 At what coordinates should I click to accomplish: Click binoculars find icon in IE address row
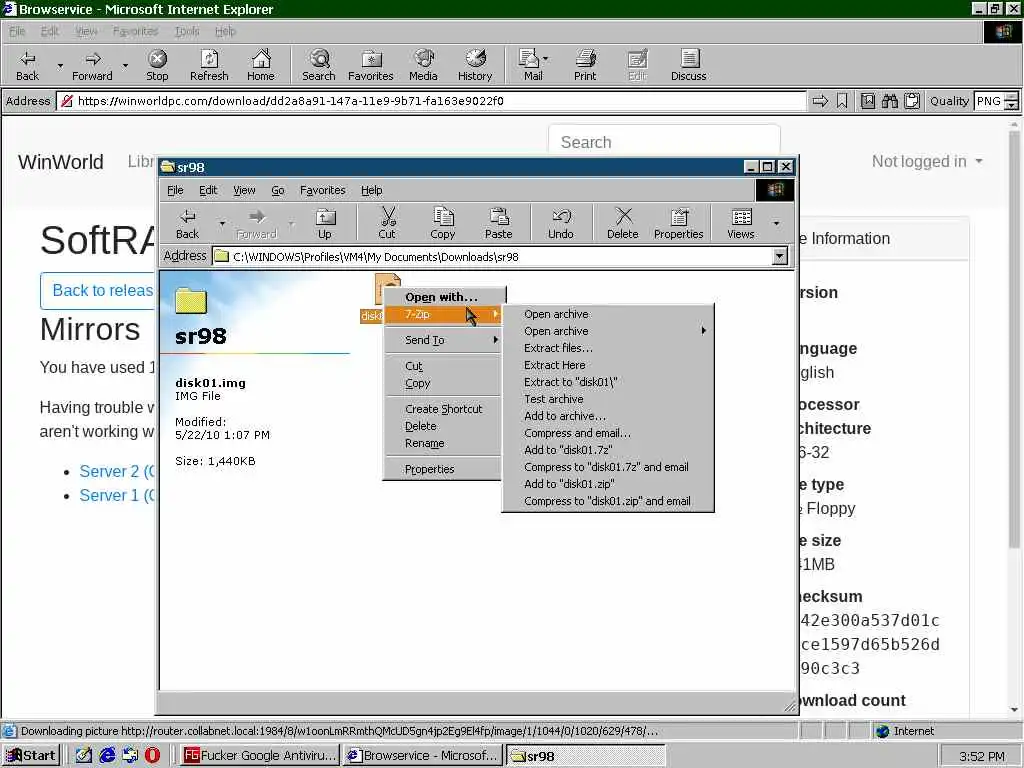[x=889, y=101]
